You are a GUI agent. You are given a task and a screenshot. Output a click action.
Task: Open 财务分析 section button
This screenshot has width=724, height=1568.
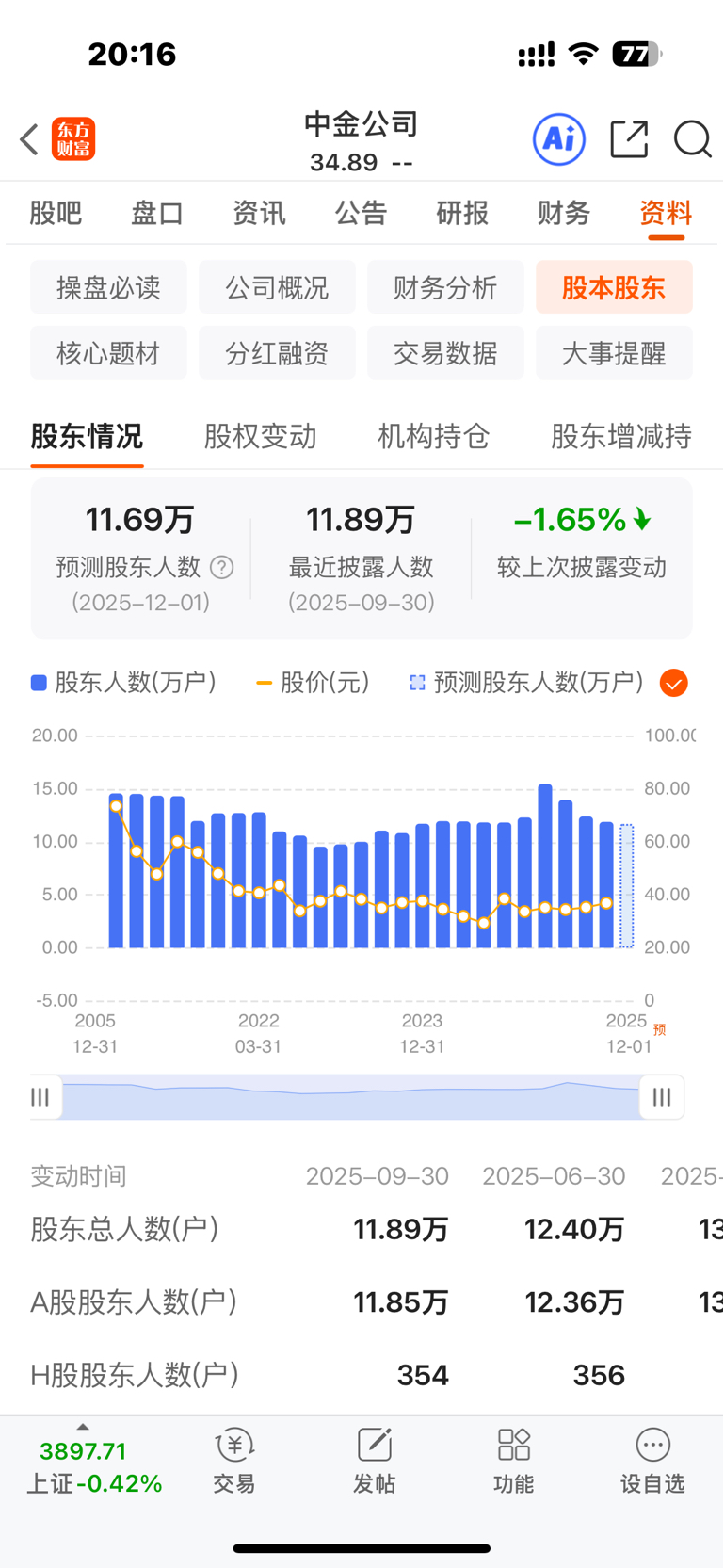445,287
